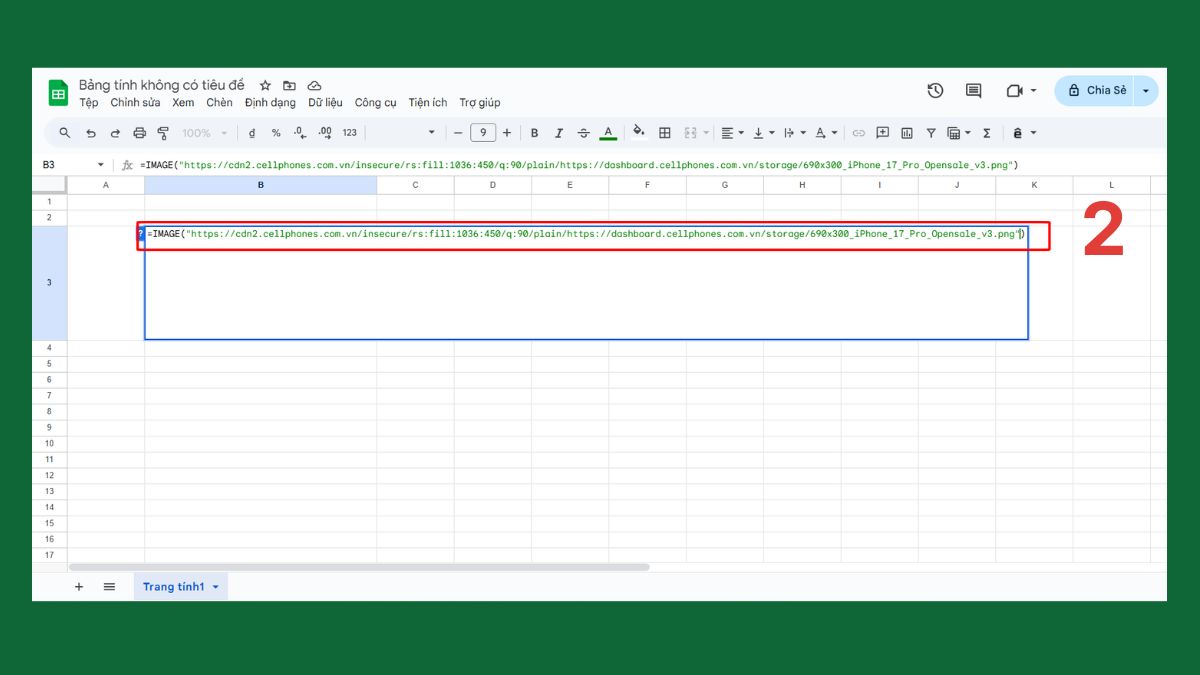1200x675 pixels.
Task: Toggle italic formatting
Action: point(557,132)
